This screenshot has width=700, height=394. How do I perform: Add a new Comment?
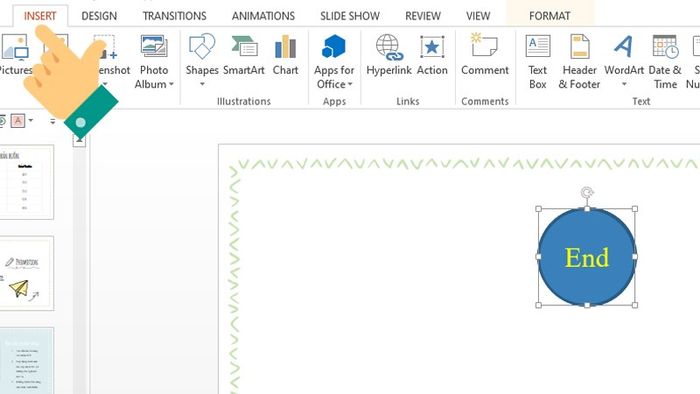click(x=485, y=54)
